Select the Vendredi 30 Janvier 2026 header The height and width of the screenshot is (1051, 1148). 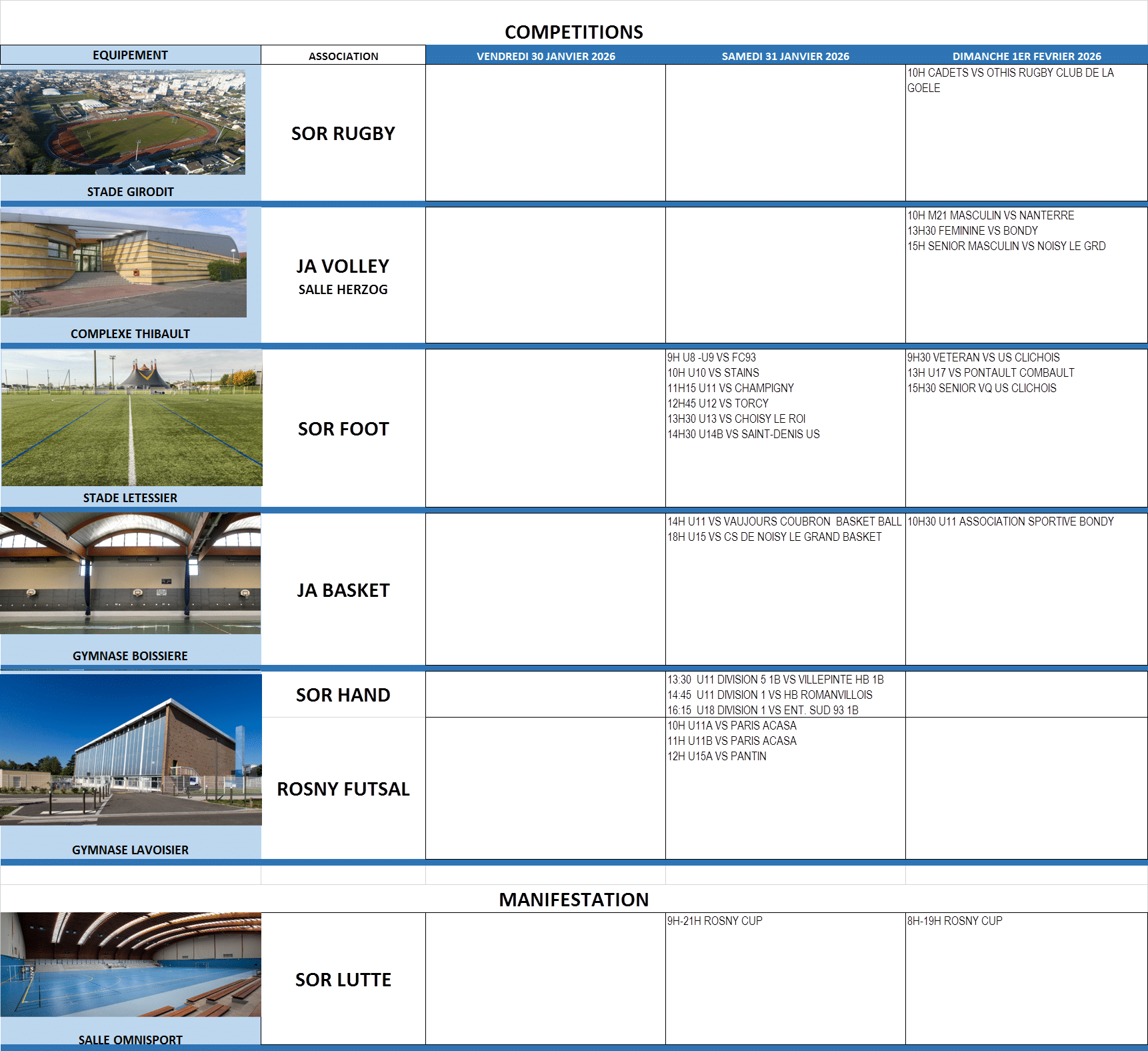(545, 56)
